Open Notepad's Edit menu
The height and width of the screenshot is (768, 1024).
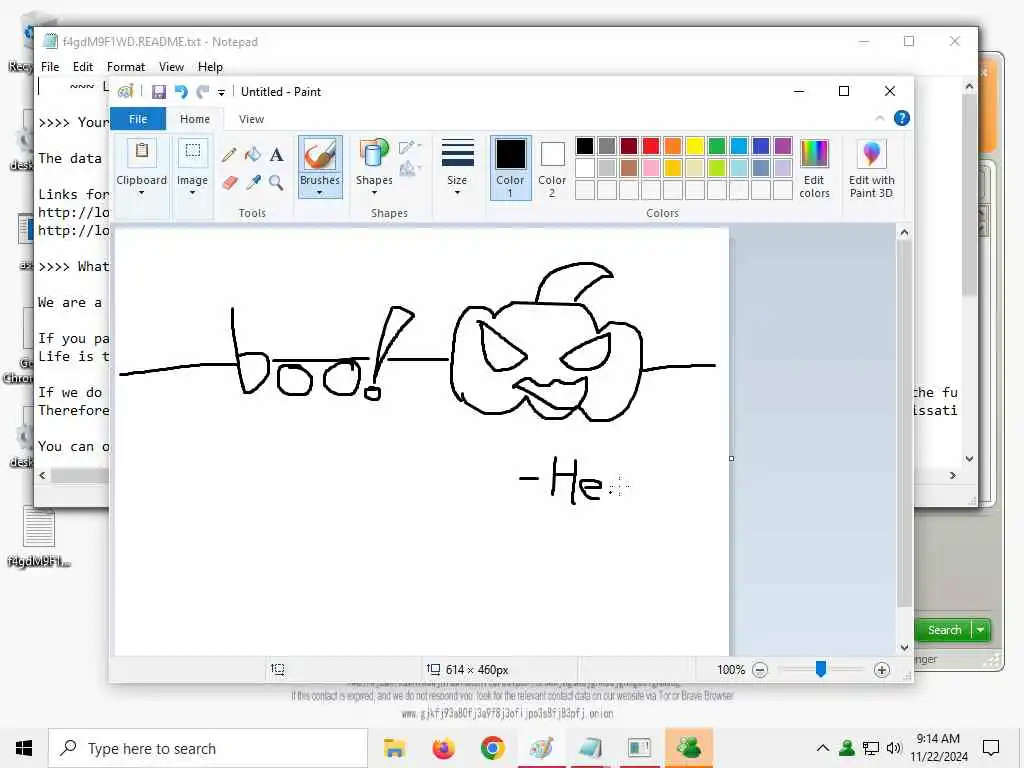pyautogui.click(x=82, y=67)
